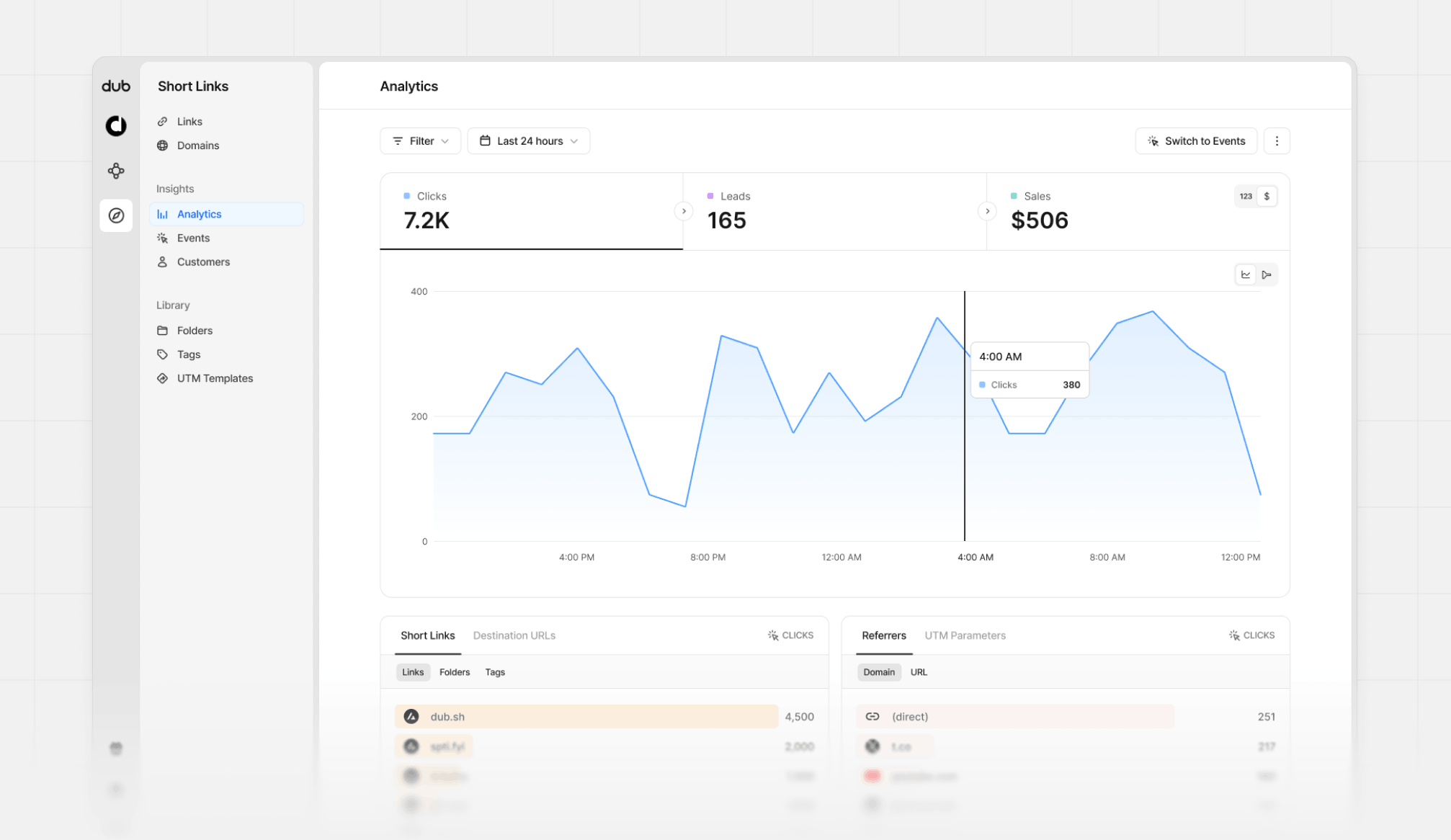This screenshot has height=840, width=1451.
Task: Toggle sales display to count (123)
Action: click(1246, 196)
